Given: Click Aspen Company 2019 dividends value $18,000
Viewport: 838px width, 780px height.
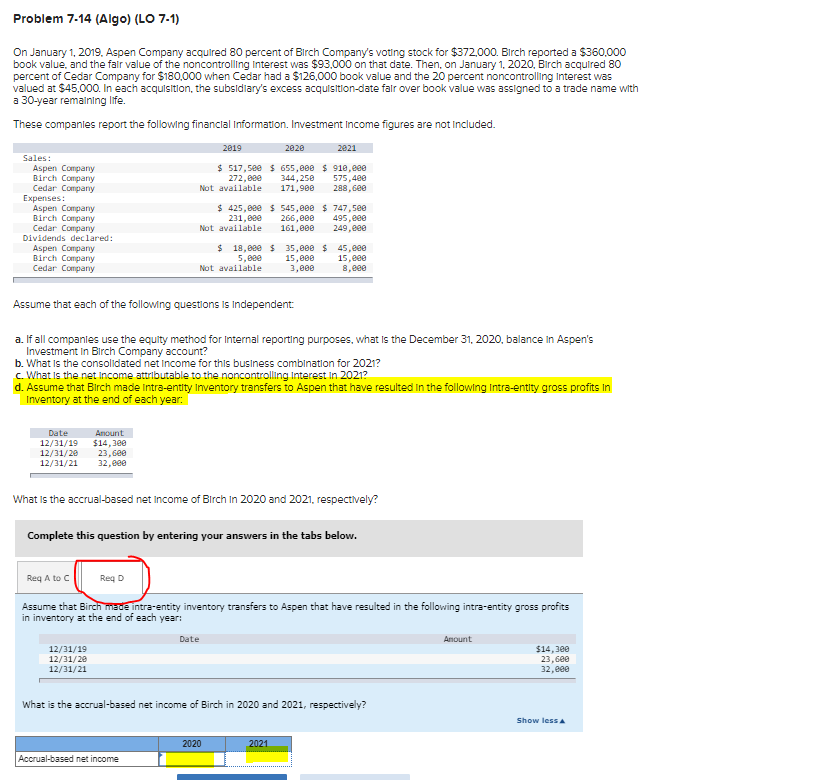Looking at the screenshot, I should pyautogui.click(x=239, y=248).
